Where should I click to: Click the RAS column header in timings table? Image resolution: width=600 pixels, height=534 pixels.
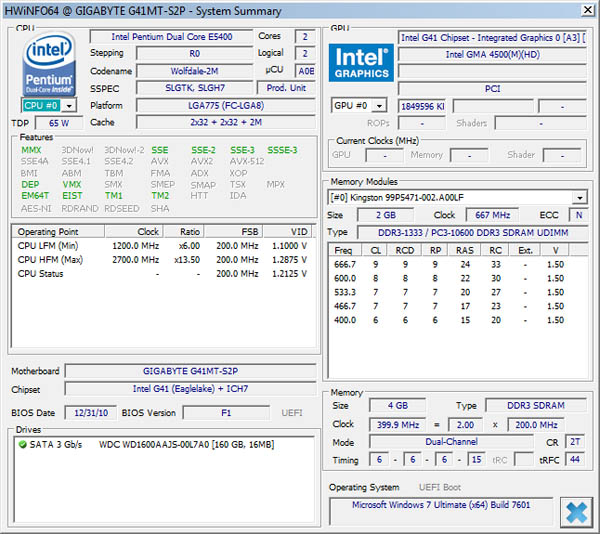465,250
